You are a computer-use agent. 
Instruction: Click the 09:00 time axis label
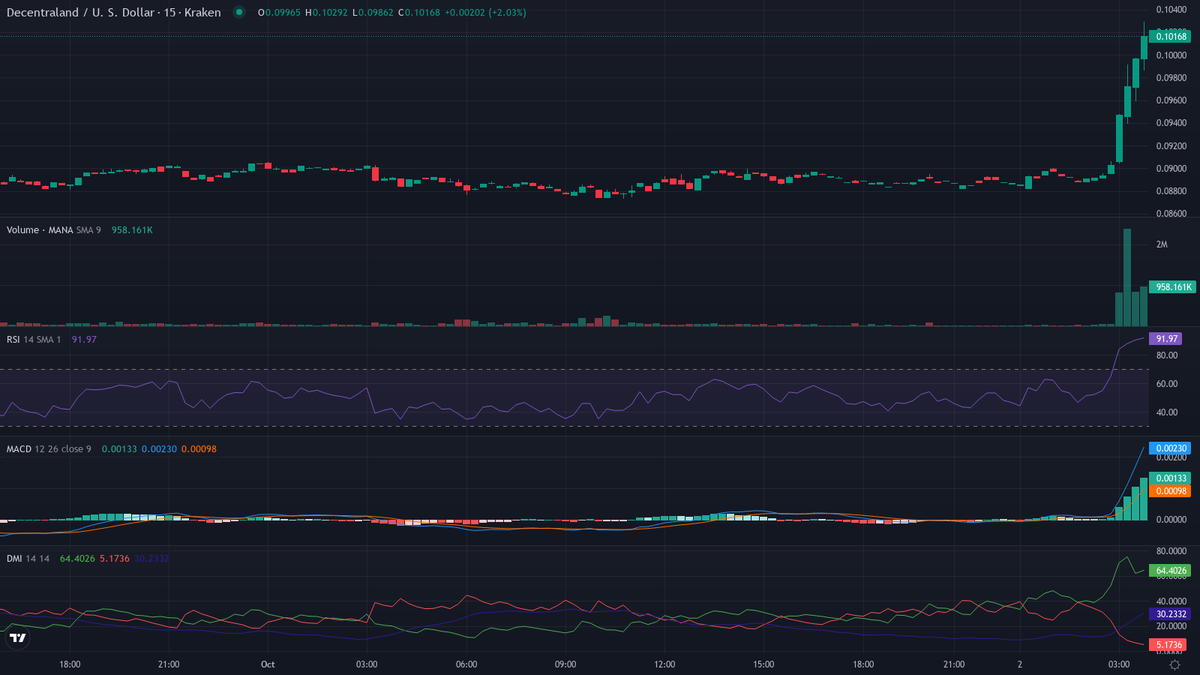click(565, 664)
